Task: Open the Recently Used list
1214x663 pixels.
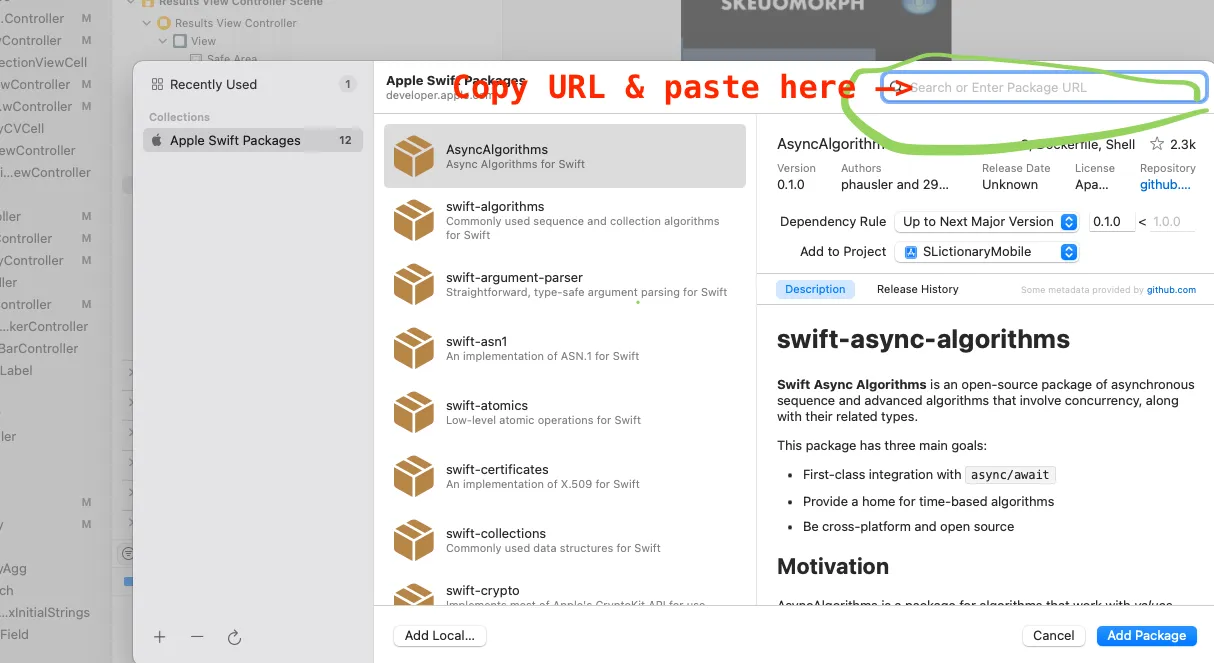Action: tap(252, 84)
